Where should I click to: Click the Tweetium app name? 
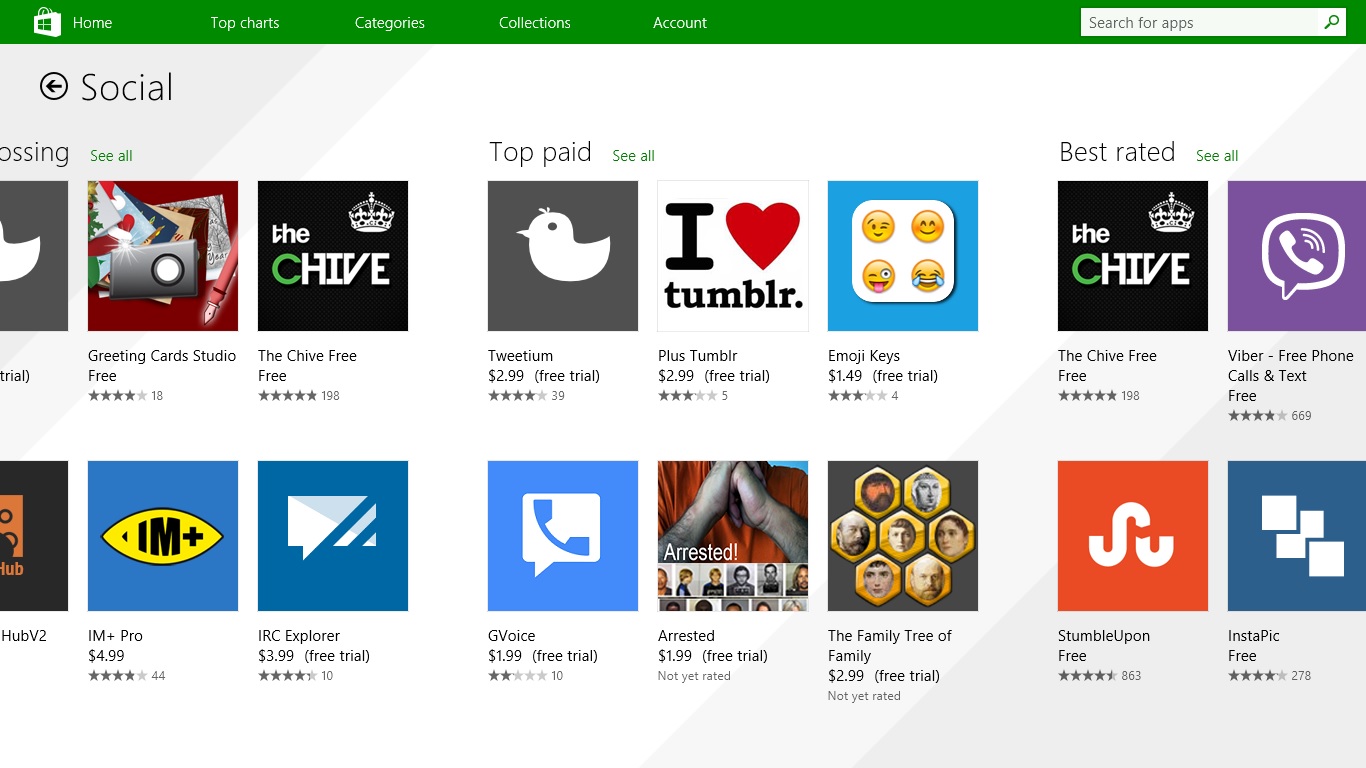[520, 355]
